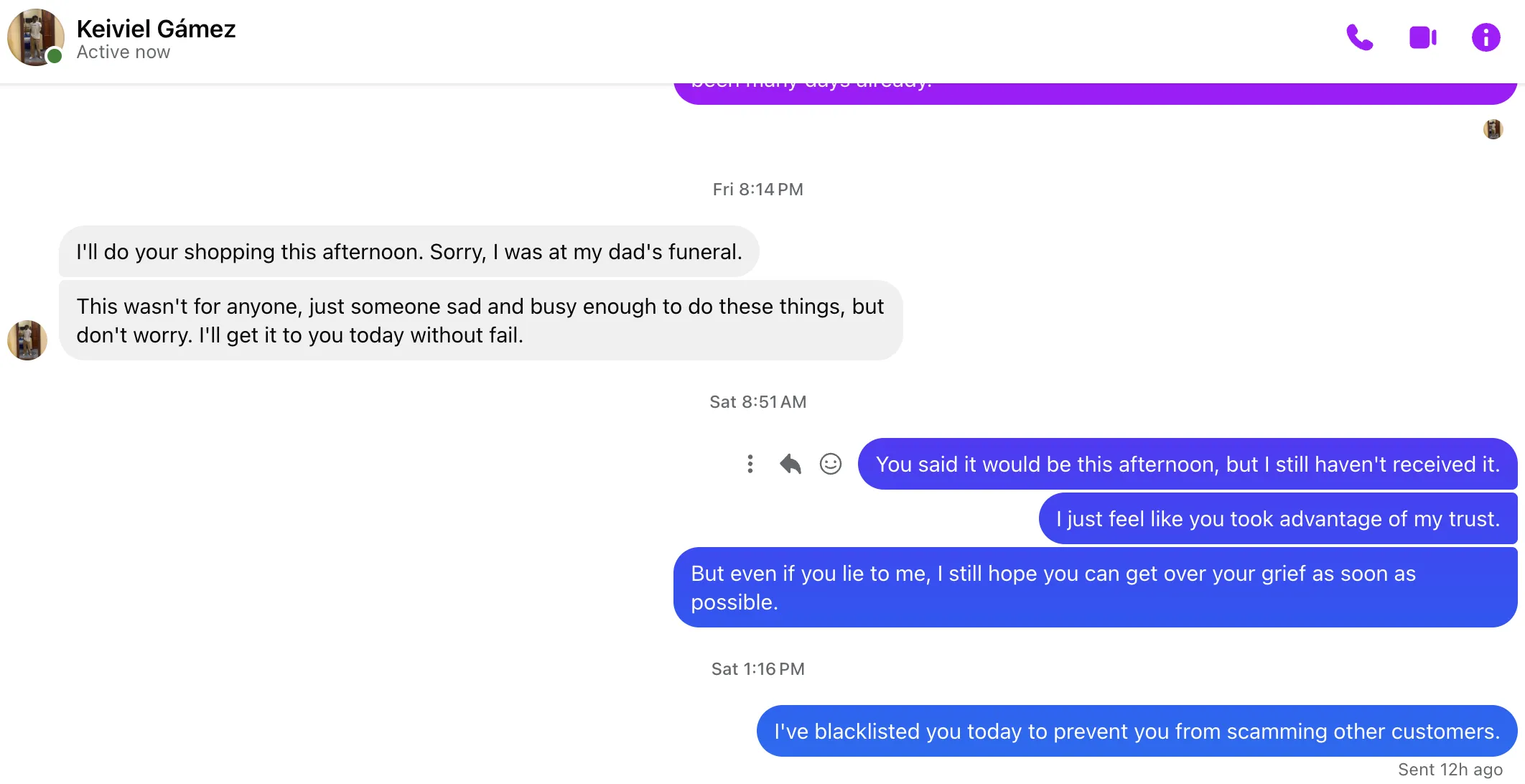Start a voice call with Keiviel Gámez

point(1359,37)
